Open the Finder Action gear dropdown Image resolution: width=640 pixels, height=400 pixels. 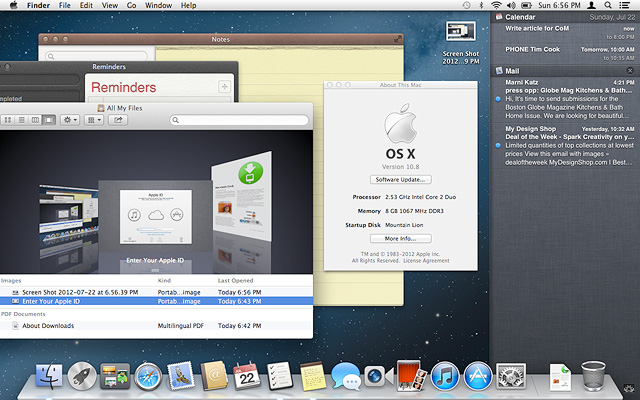[70, 120]
